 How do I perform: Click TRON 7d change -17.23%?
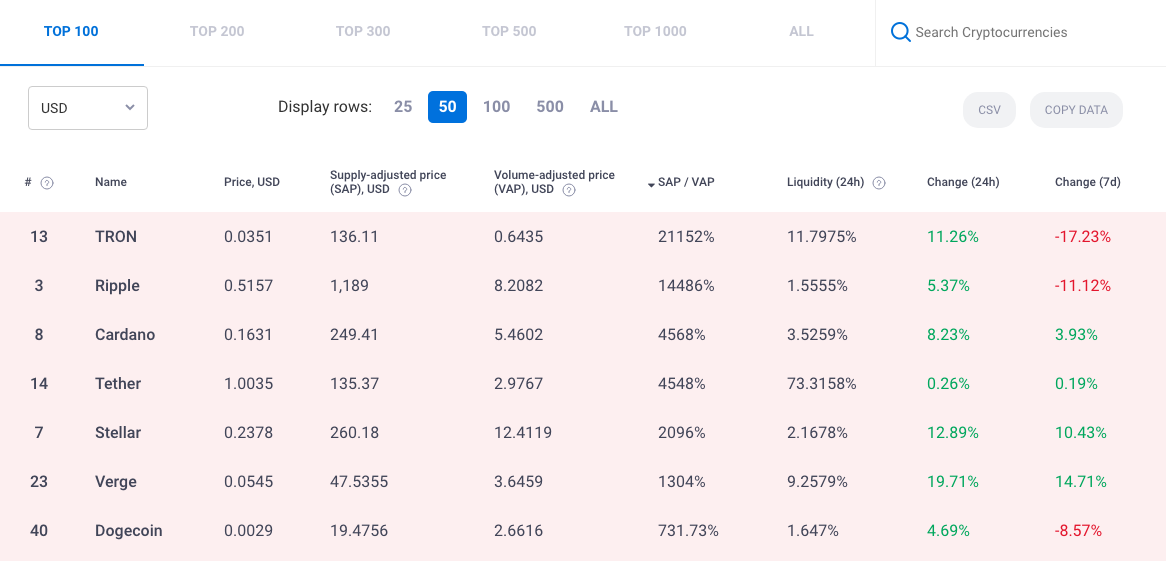point(1083,237)
